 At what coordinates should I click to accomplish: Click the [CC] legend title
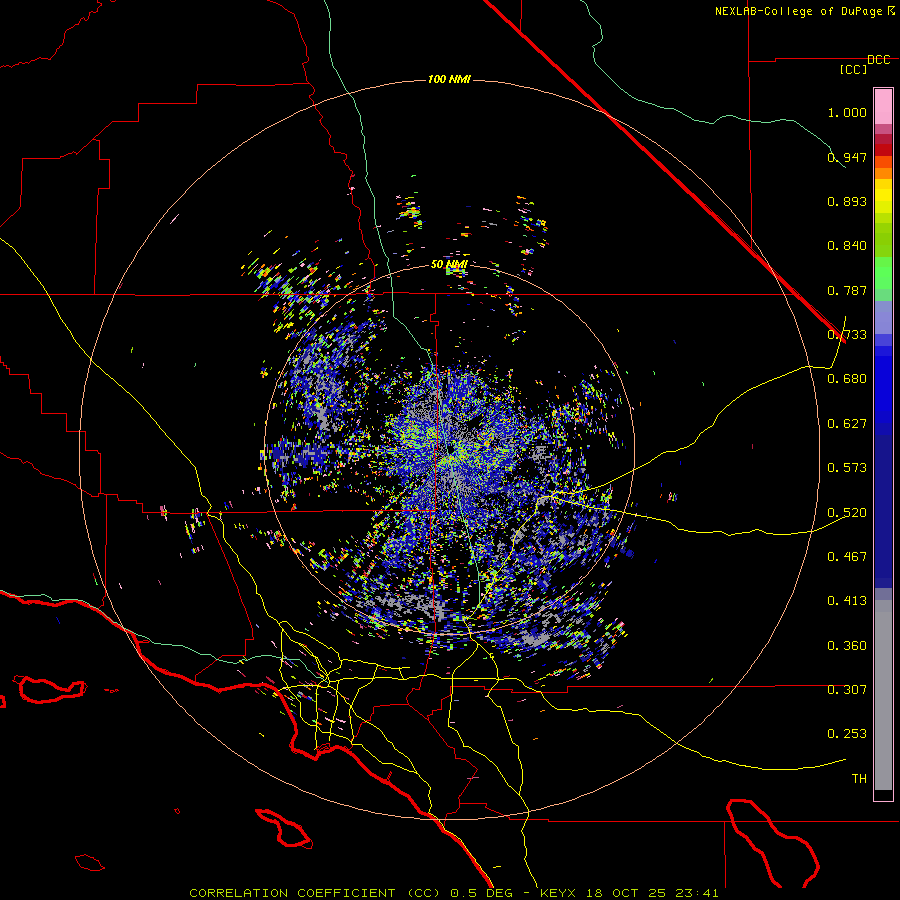point(853,69)
